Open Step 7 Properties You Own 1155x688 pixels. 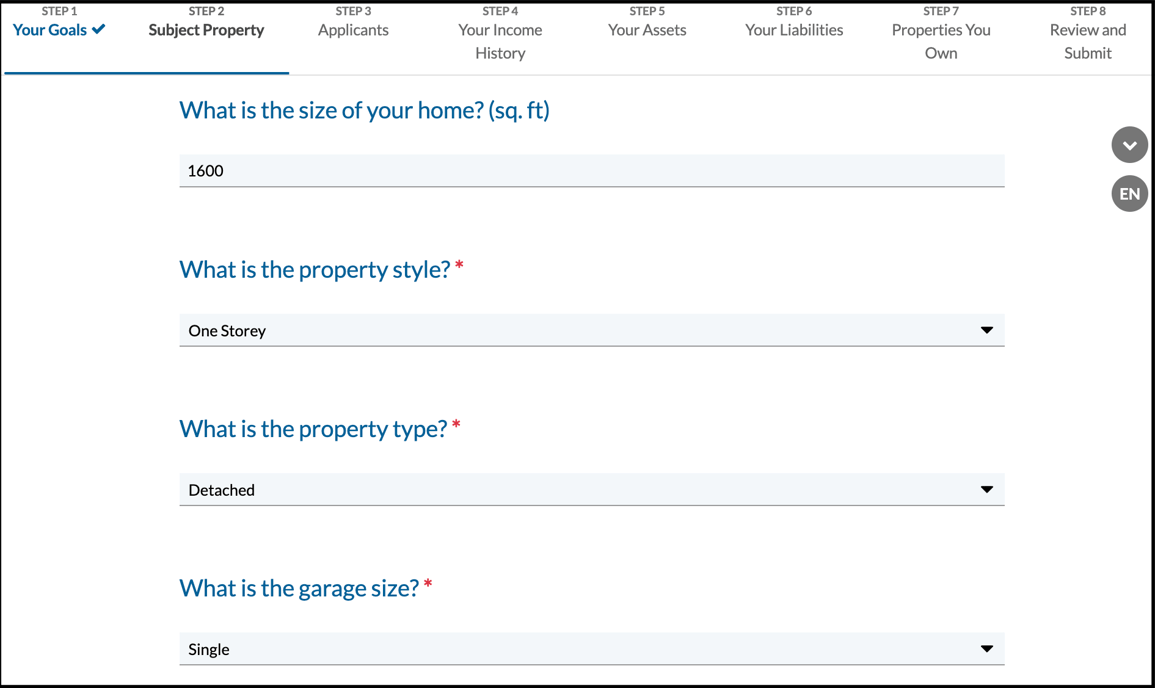(941, 40)
